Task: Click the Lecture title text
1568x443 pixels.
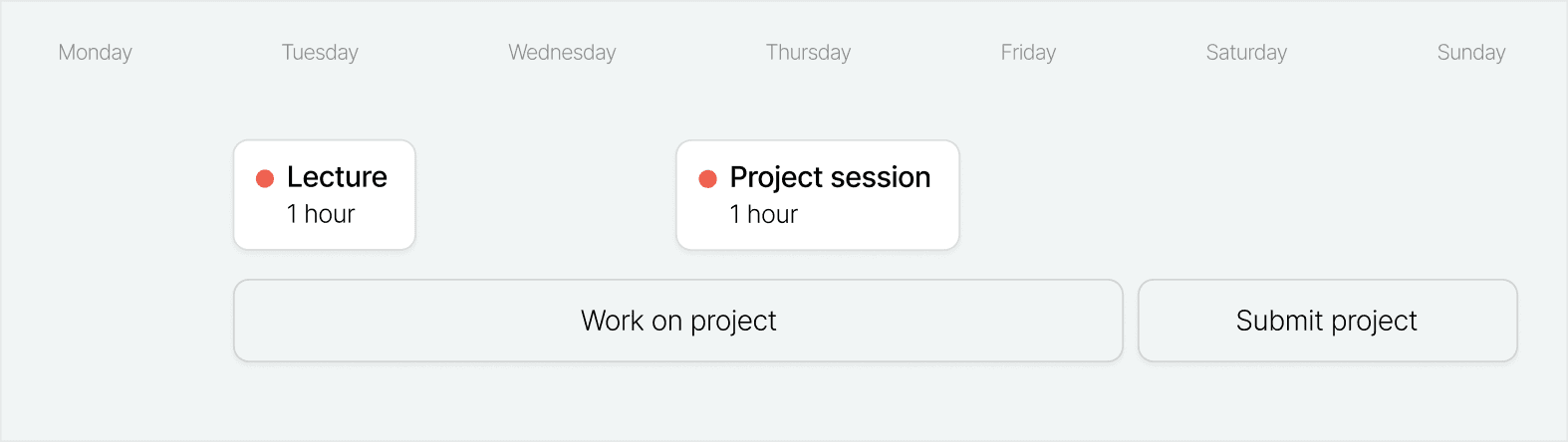Action: click(337, 177)
